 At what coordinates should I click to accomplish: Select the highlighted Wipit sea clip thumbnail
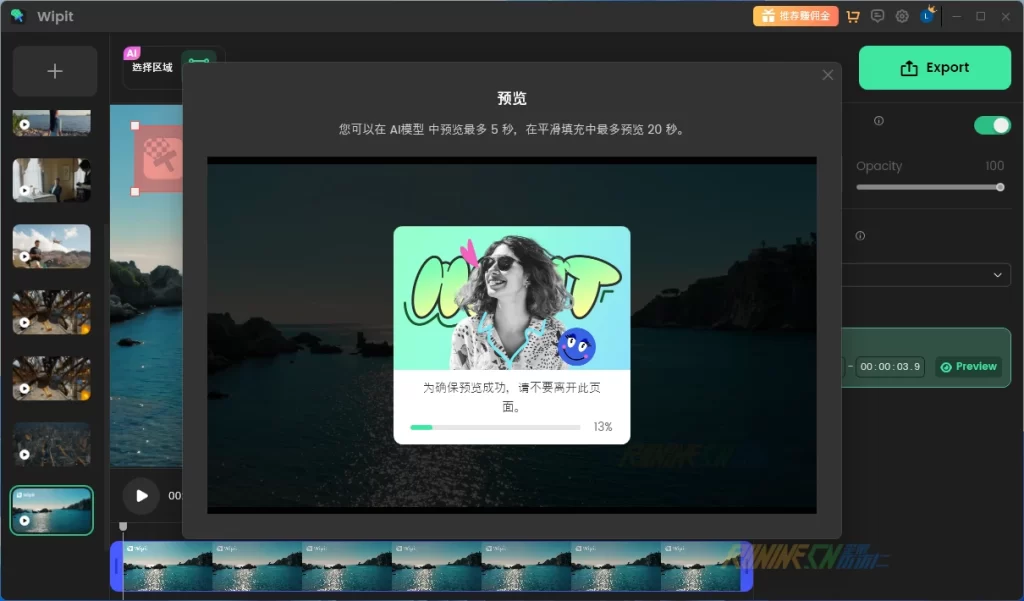(x=51, y=510)
